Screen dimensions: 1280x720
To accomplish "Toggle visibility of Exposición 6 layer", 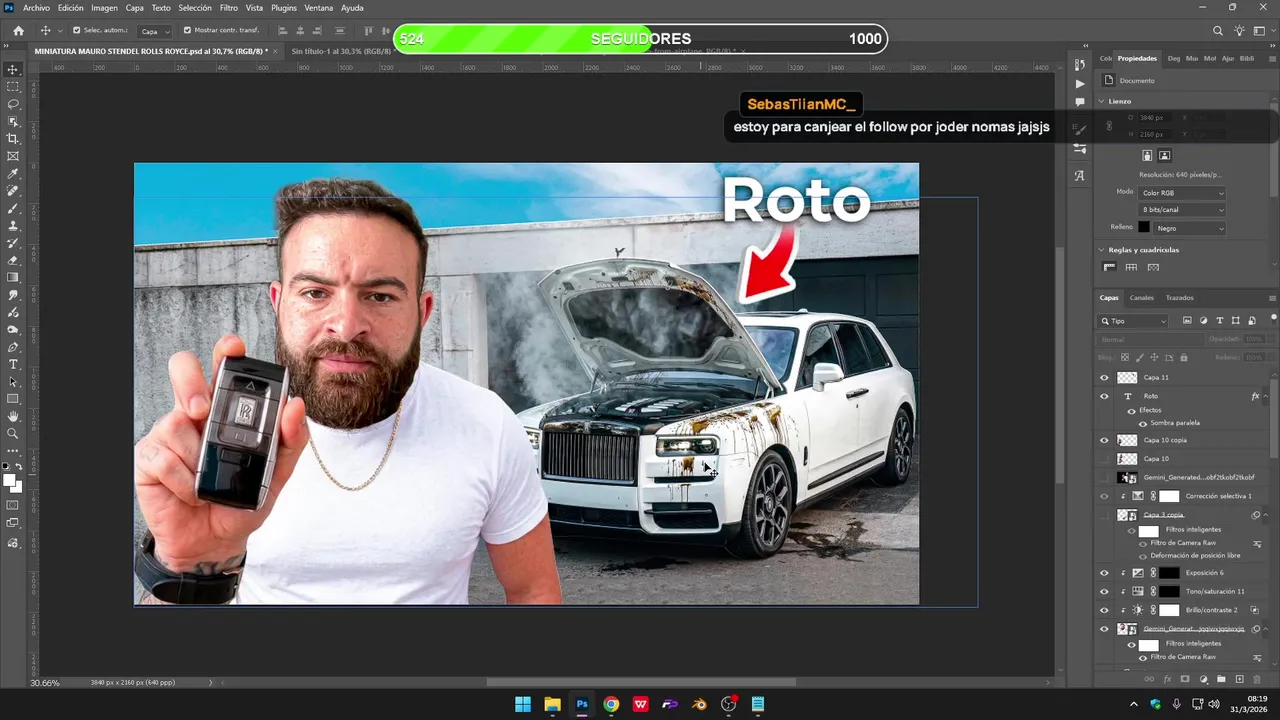I will click(1104, 573).
